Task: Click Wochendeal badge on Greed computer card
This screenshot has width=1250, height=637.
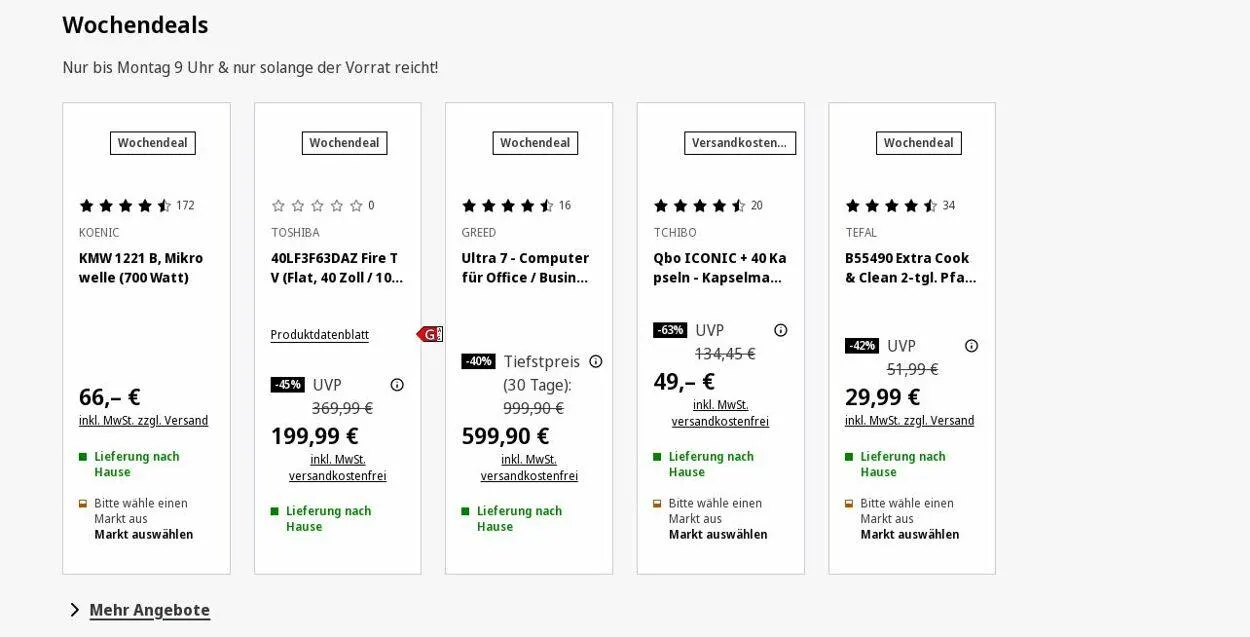Action: 535,143
